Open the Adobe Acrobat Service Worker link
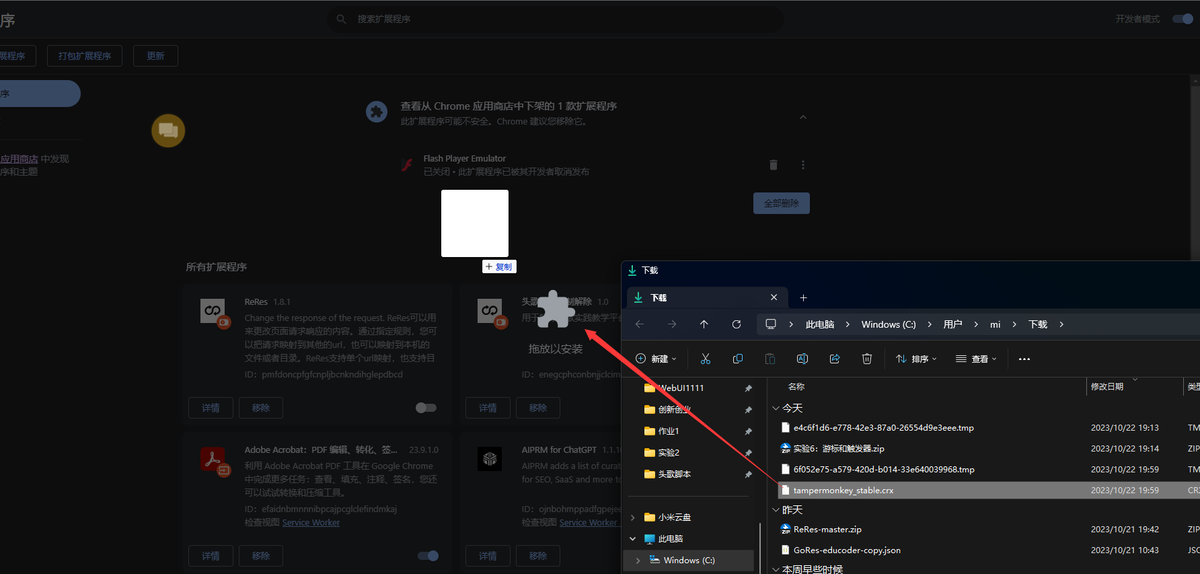This screenshot has width=1200, height=574. click(x=310, y=522)
